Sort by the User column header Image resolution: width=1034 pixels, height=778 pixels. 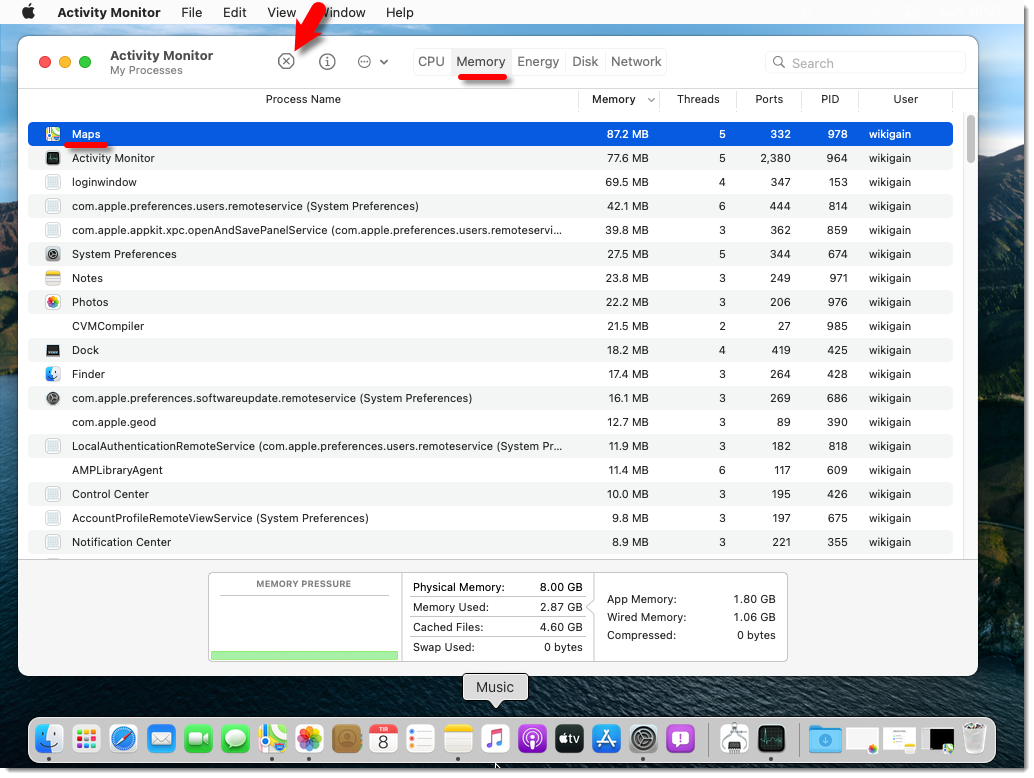[905, 100]
